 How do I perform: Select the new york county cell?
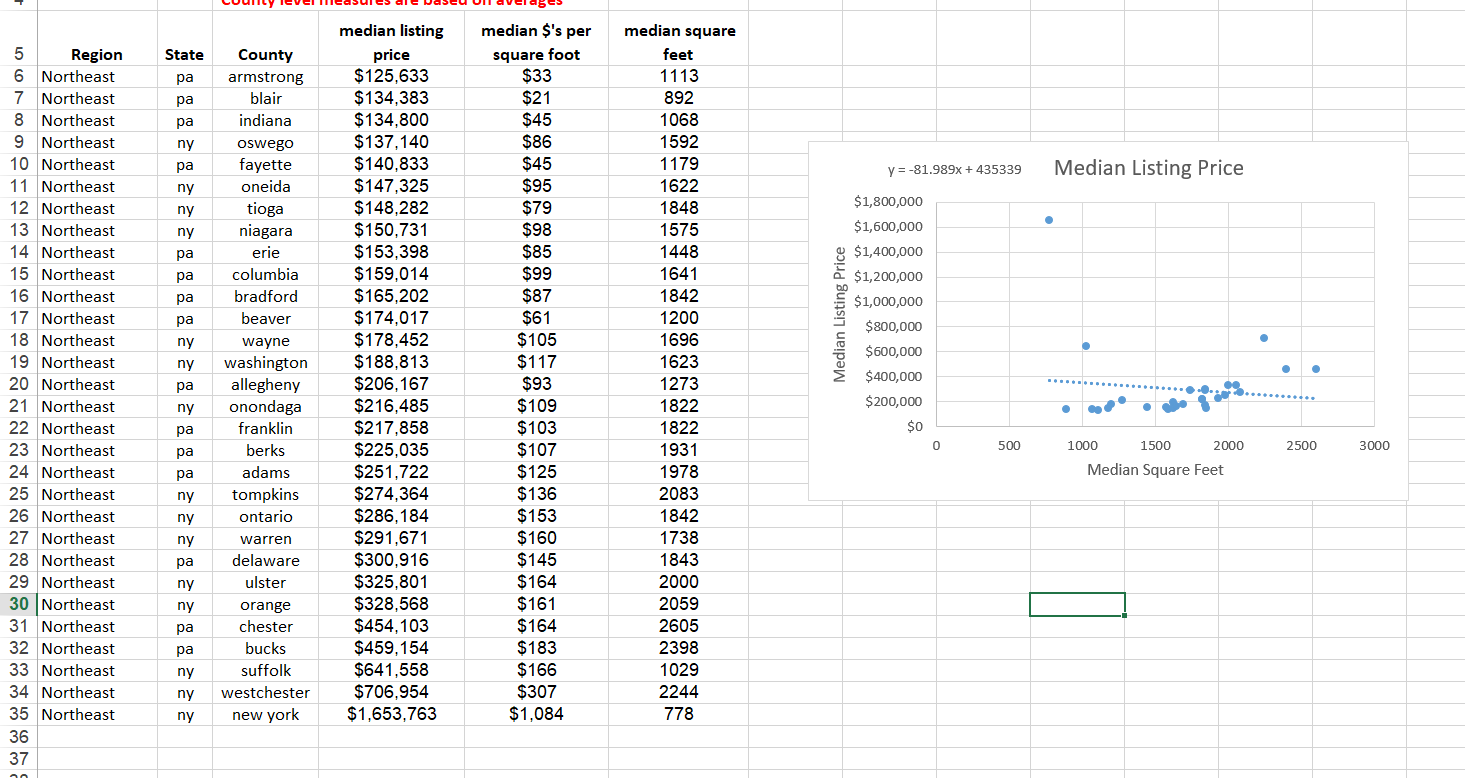click(x=265, y=715)
